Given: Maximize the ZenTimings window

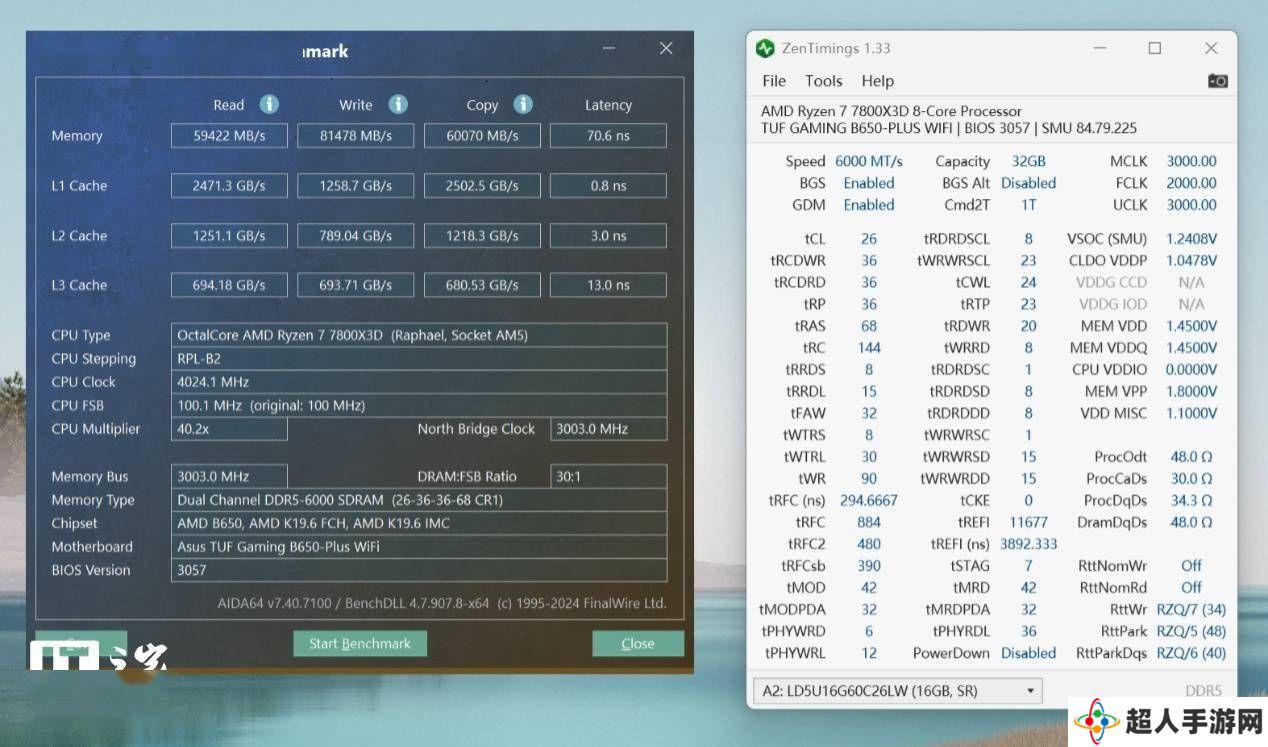Looking at the screenshot, I should pos(1155,48).
